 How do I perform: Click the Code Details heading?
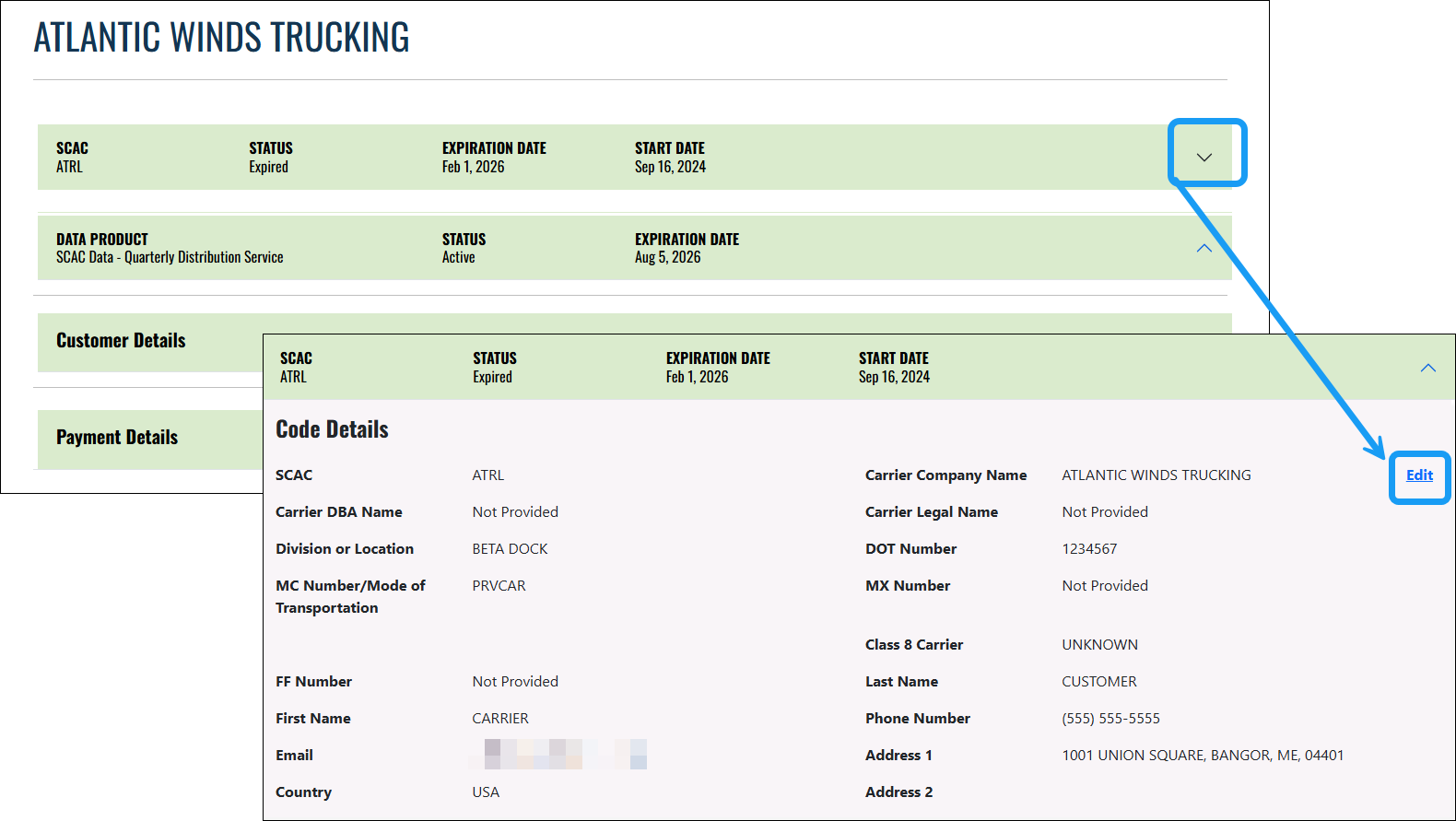[332, 429]
